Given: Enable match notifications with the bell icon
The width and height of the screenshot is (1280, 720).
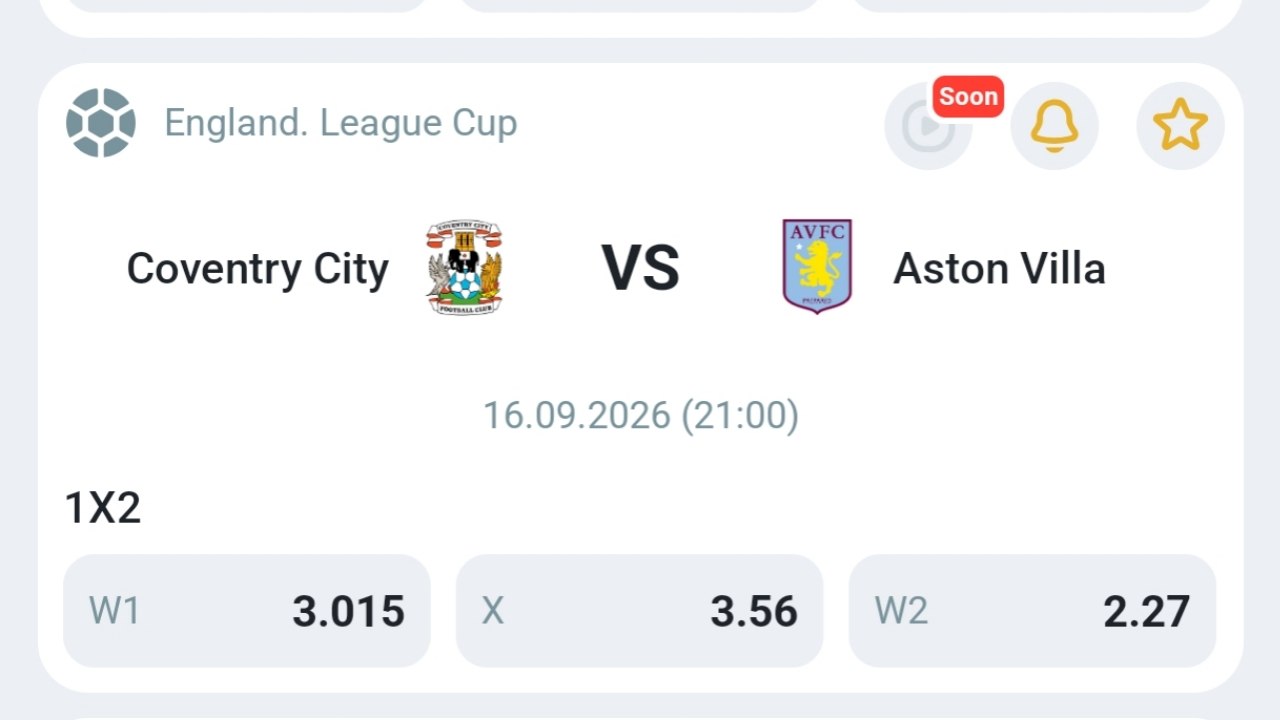Looking at the screenshot, I should [1054, 126].
